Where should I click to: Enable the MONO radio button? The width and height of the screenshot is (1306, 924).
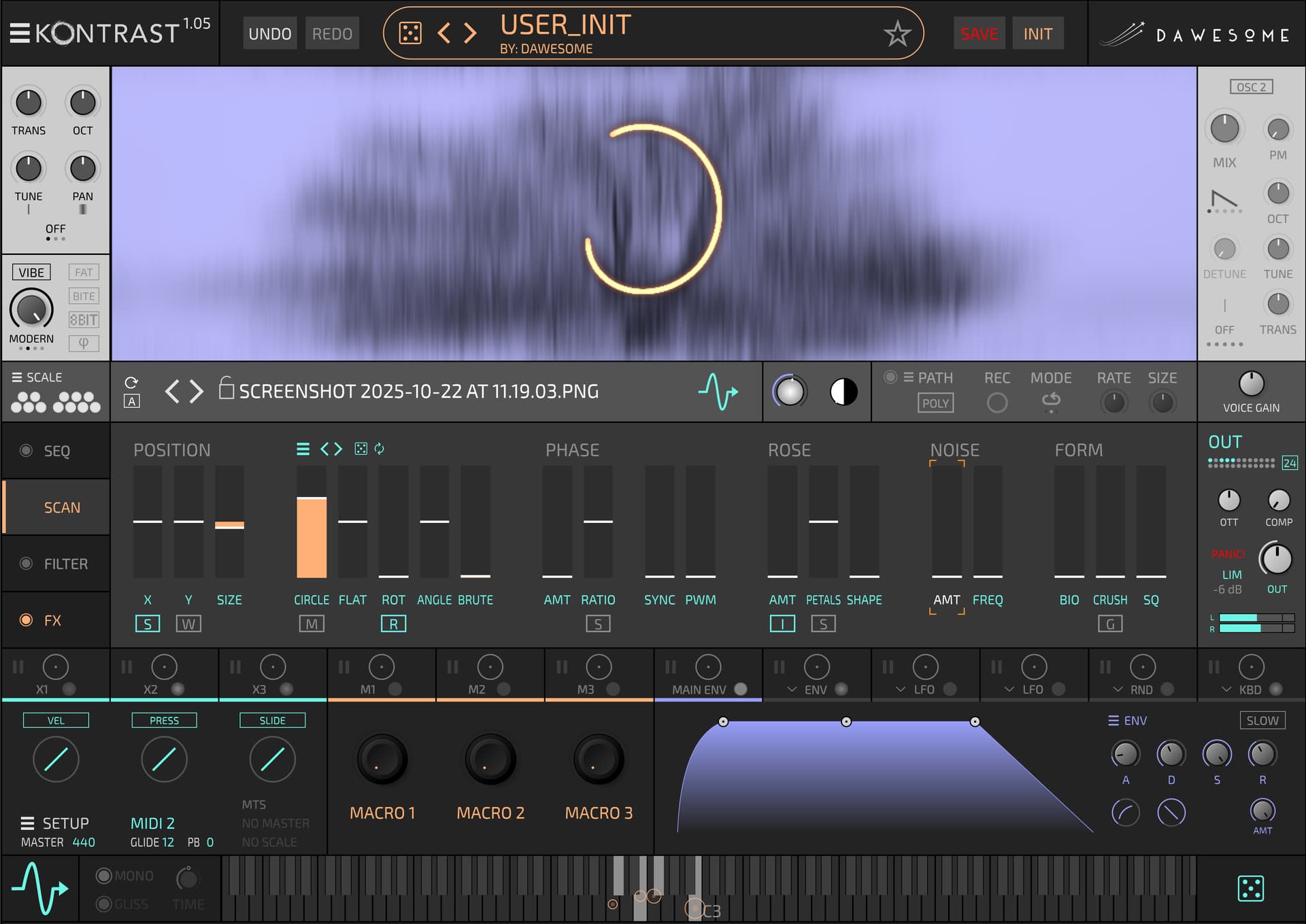[104, 876]
